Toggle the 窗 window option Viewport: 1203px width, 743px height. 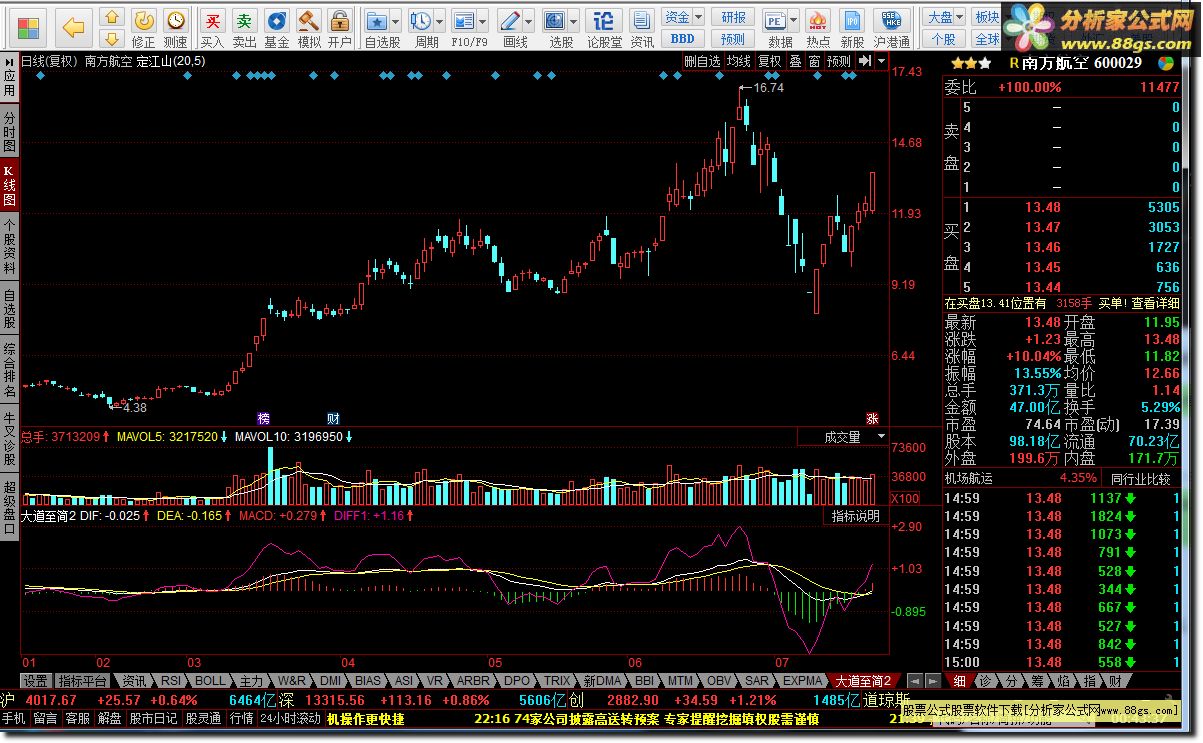(x=815, y=61)
